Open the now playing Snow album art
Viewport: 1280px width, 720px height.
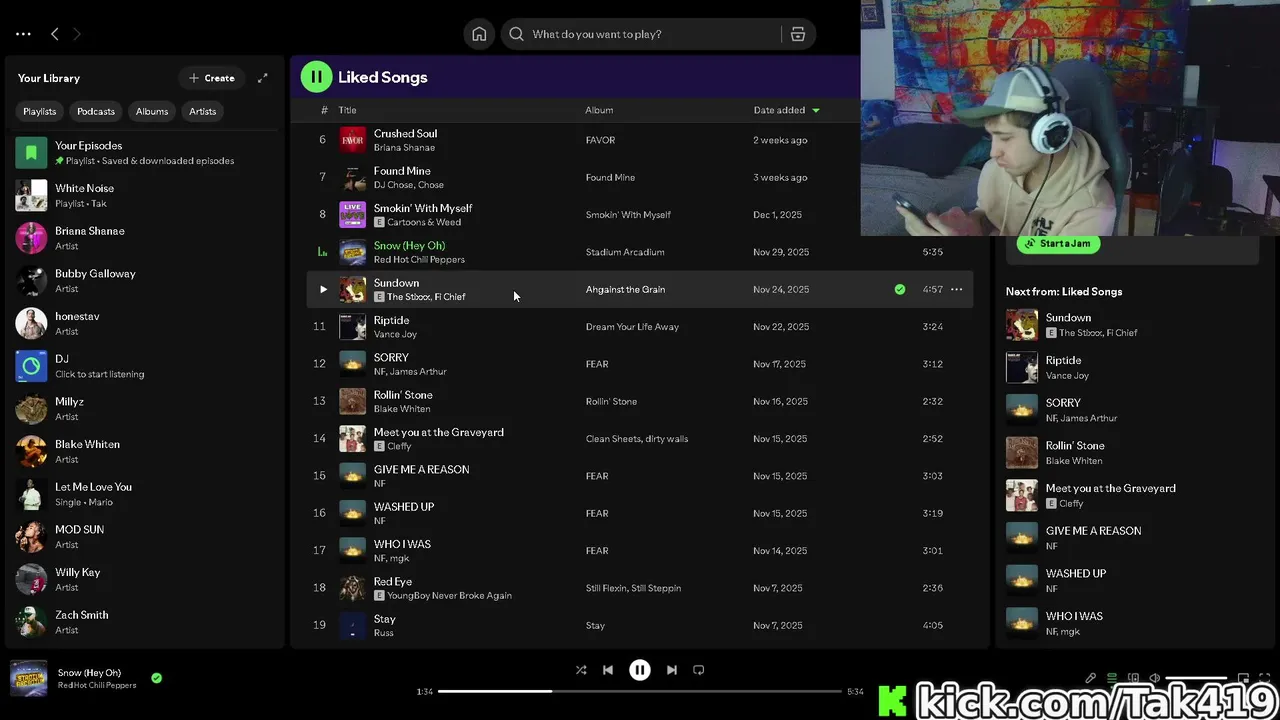pos(28,678)
